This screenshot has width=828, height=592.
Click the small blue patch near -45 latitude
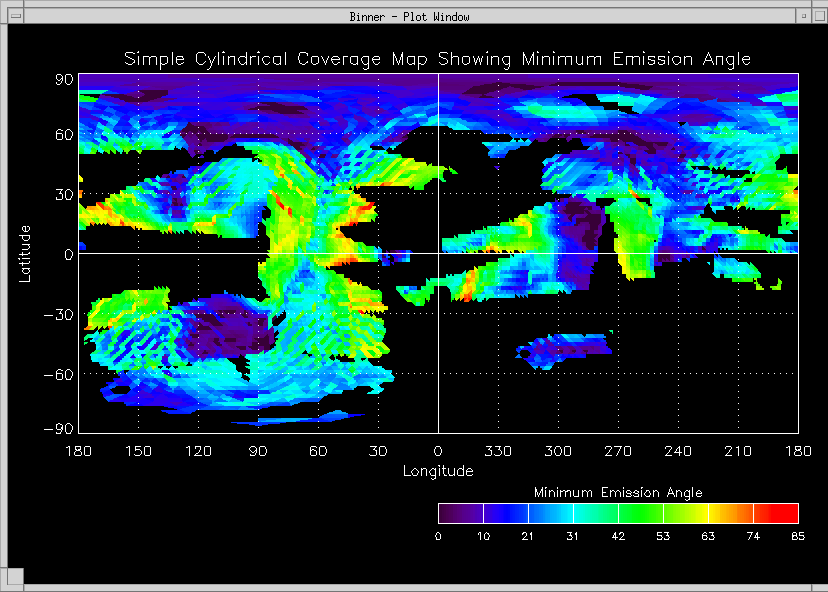563,346
